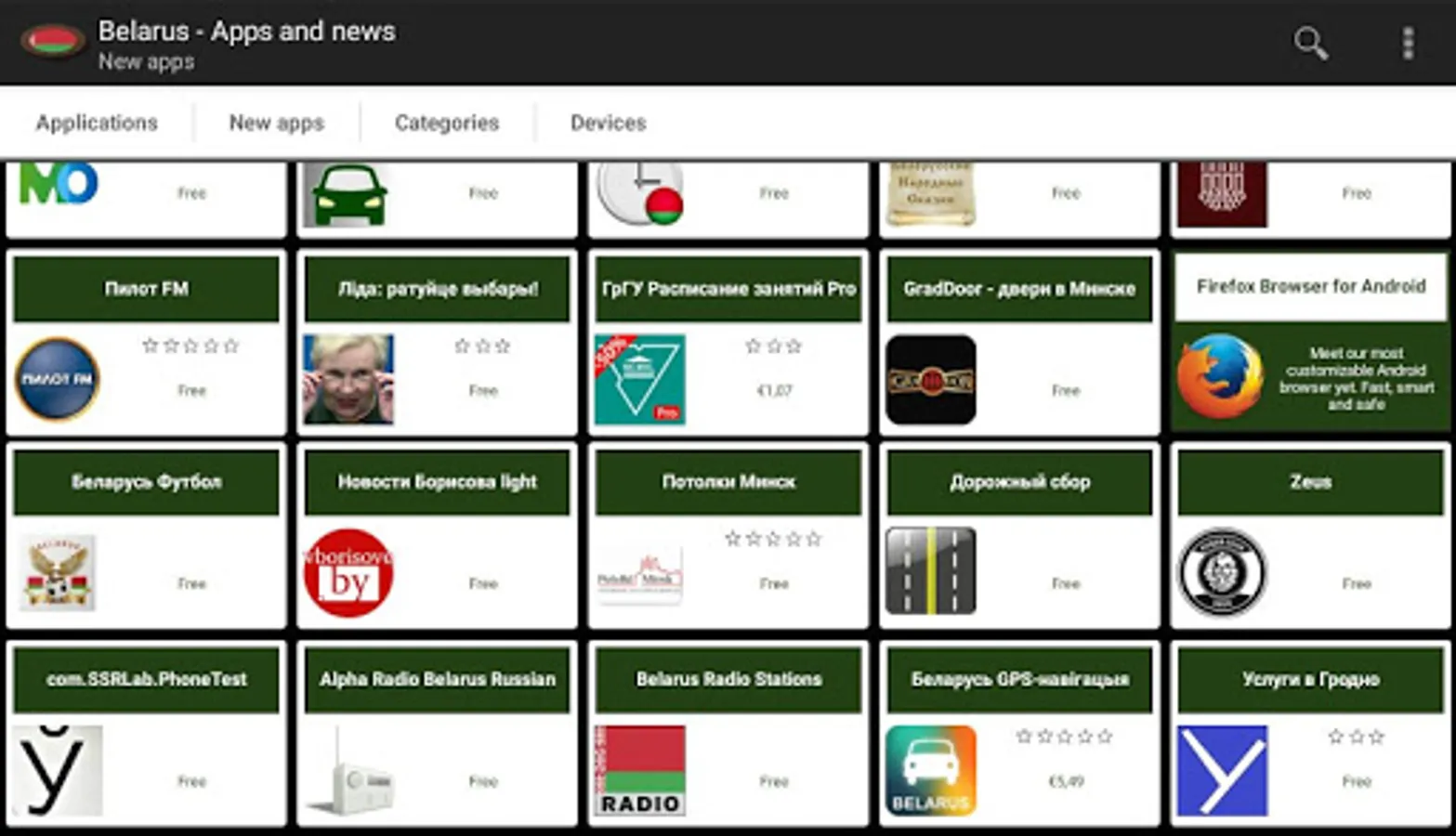Image resolution: width=1456 pixels, height=836 pixels.
Task: Switch to the Applications tab
Action: [x=97, y=123]
